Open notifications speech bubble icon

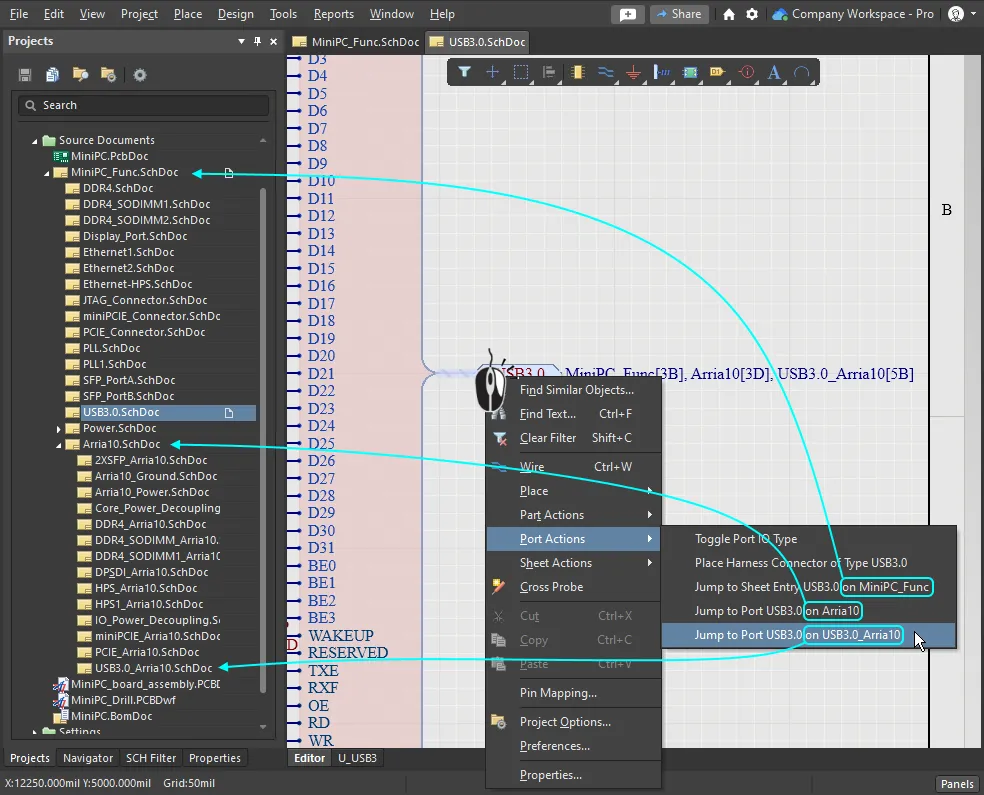point(628,14)
